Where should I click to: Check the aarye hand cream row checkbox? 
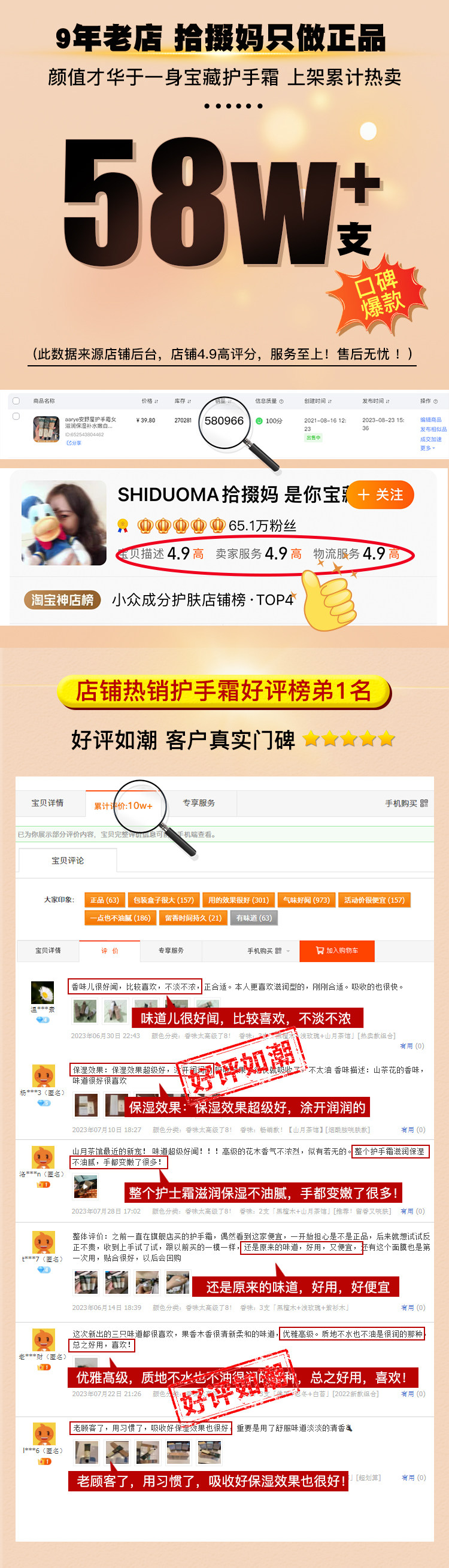[16, 416]
